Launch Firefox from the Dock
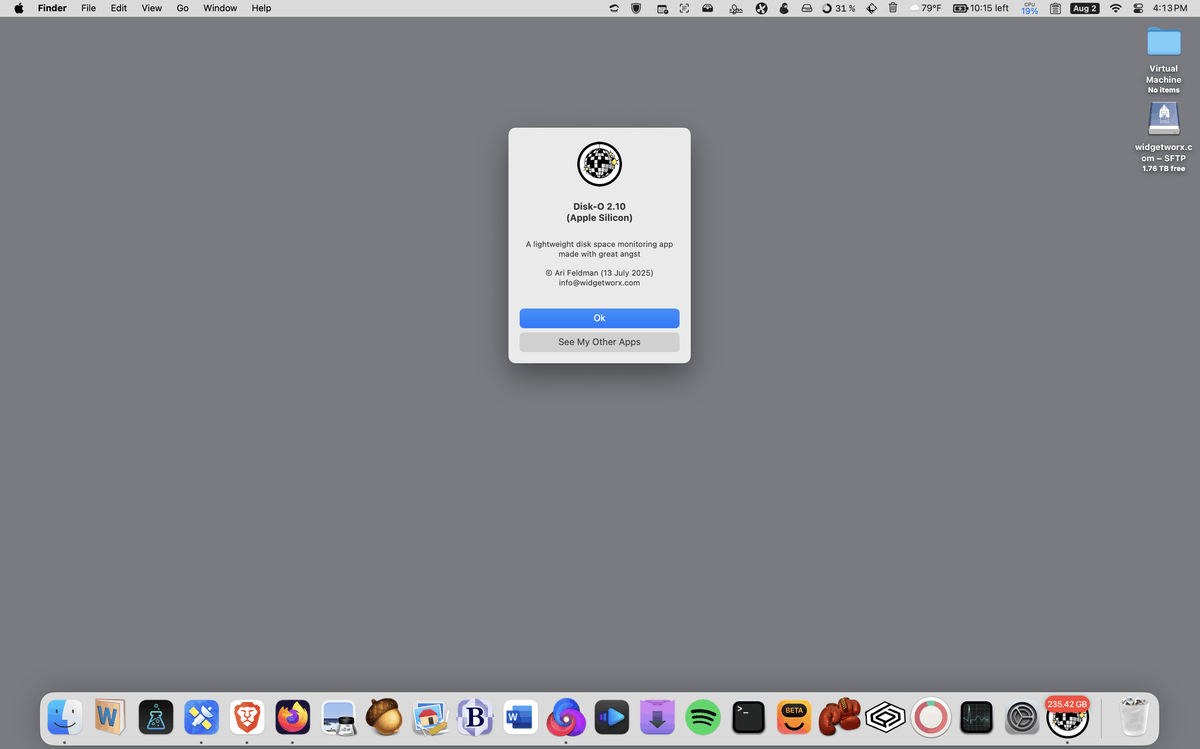This screenshot has width=1200, height=749. point(293,717)
